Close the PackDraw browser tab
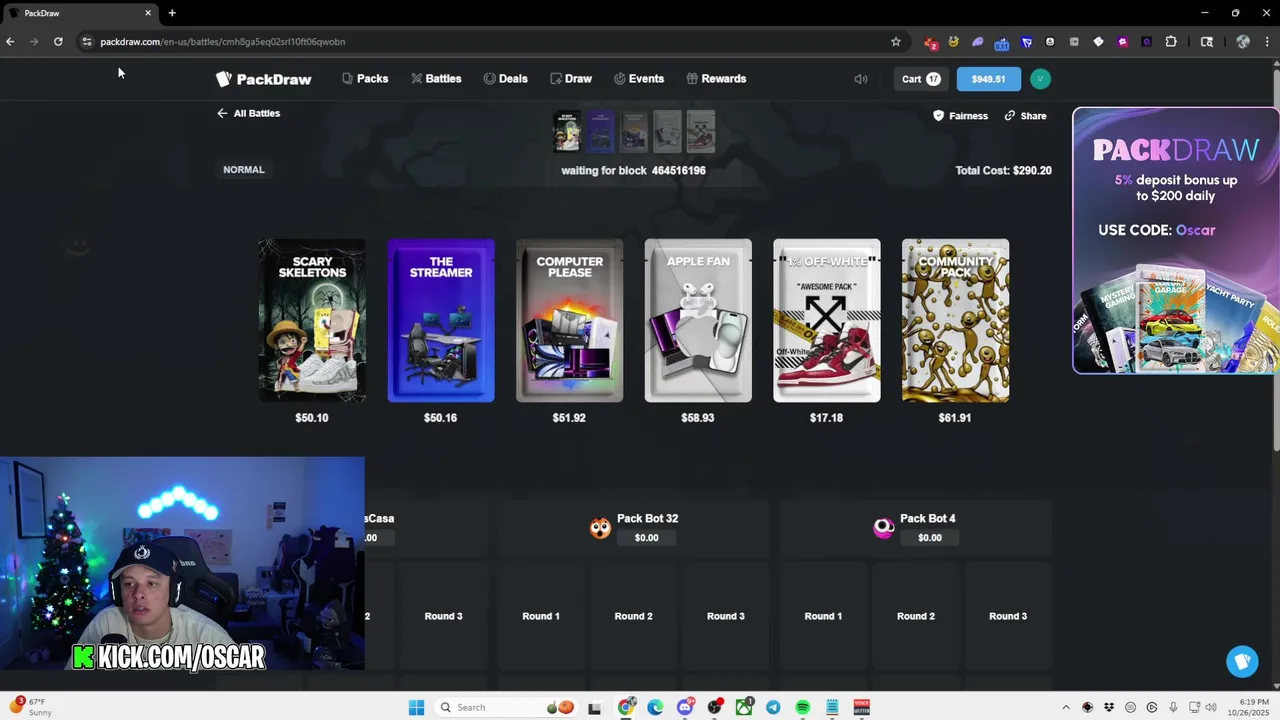Viewport: 1280px width, 720px height. (148, 13)
